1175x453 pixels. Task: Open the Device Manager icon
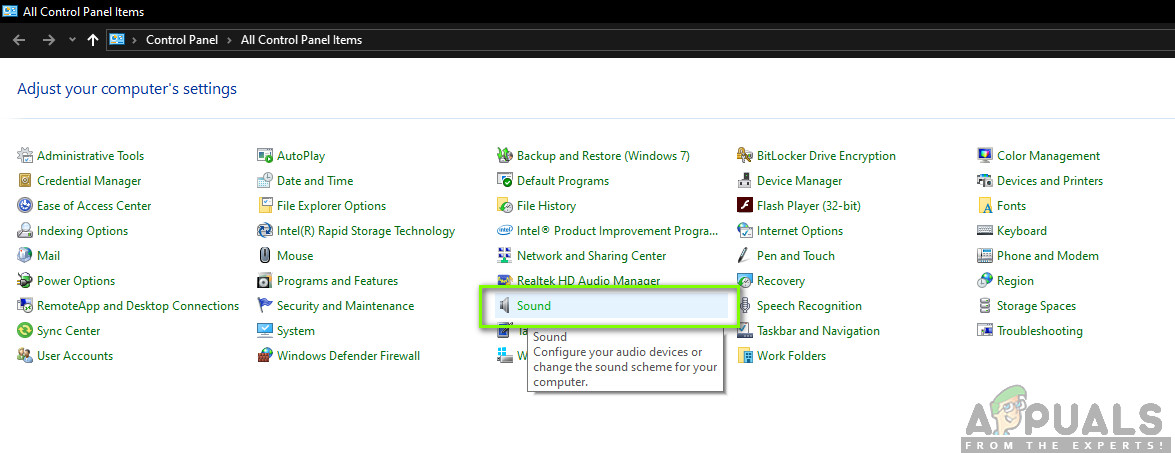click(x=745, y=181)
